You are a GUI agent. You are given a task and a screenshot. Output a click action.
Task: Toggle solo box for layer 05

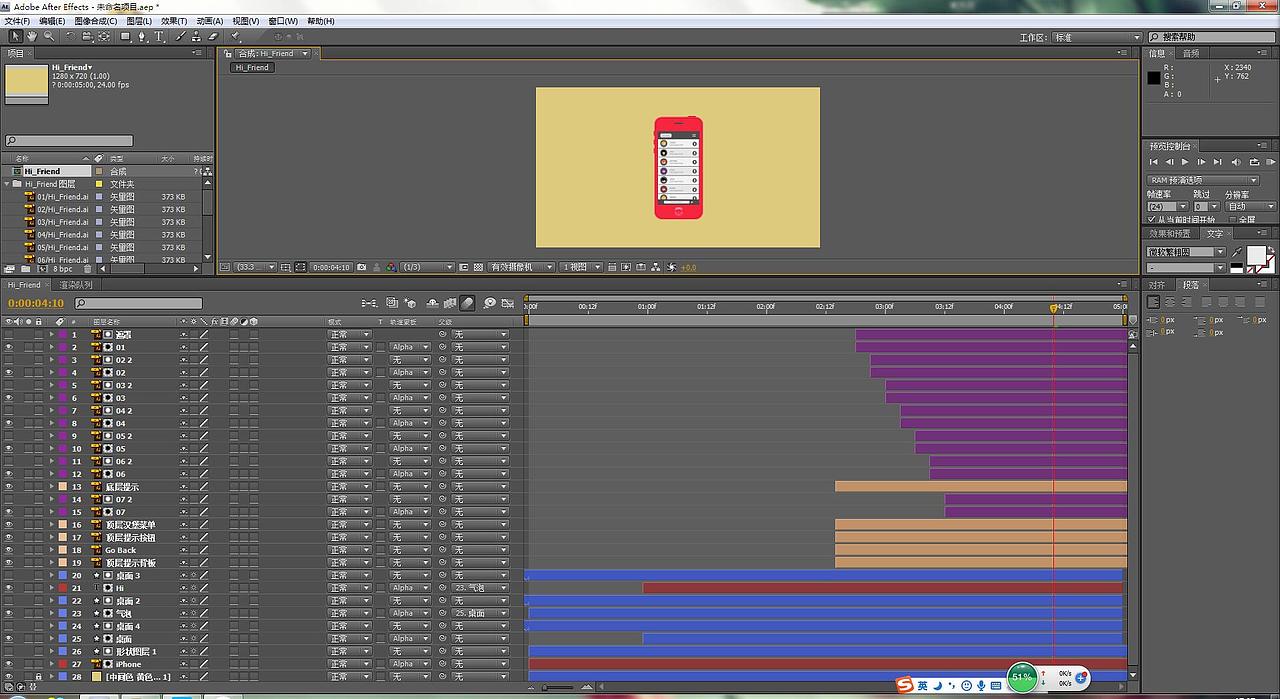(29, 449)
